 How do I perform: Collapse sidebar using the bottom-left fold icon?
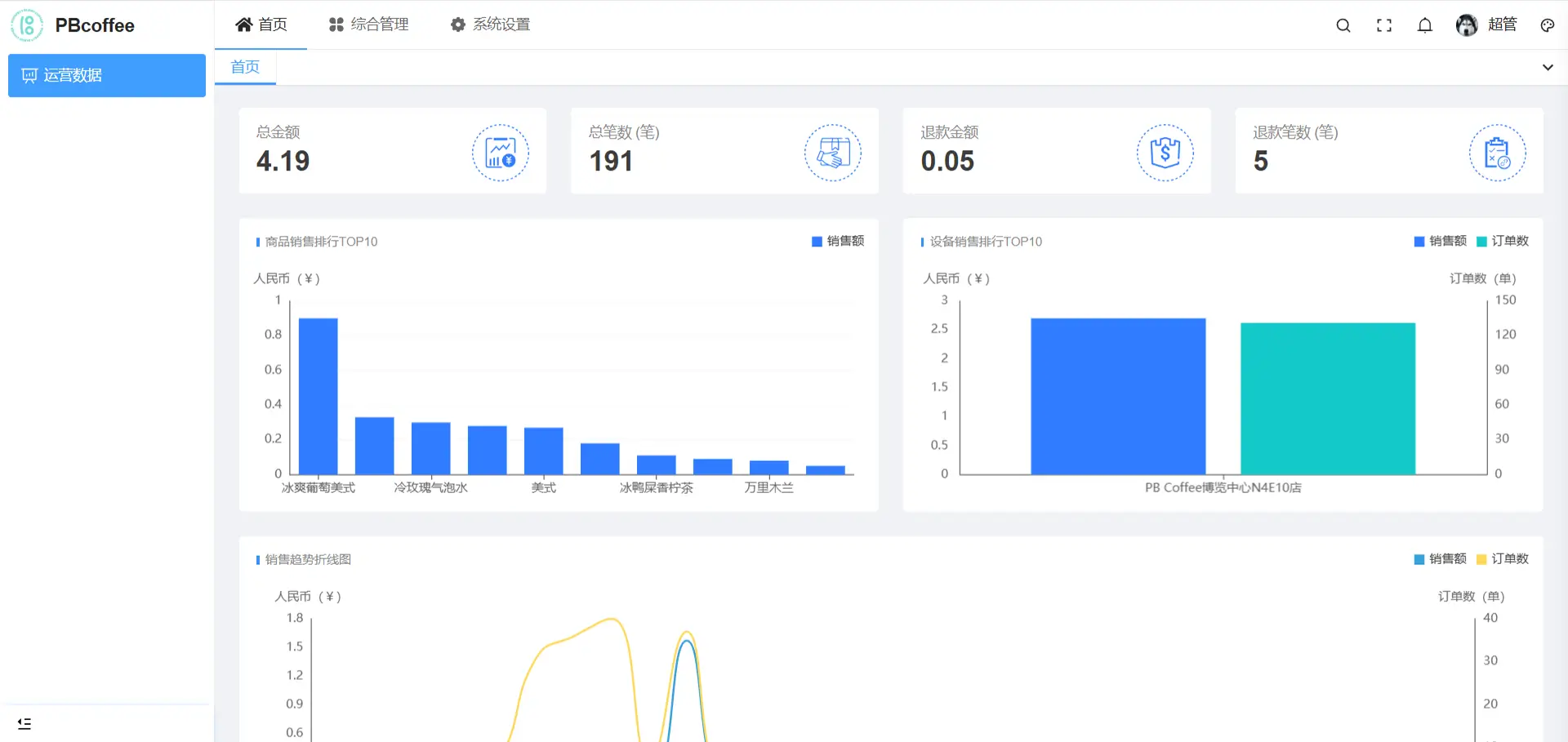pos(24,723)
